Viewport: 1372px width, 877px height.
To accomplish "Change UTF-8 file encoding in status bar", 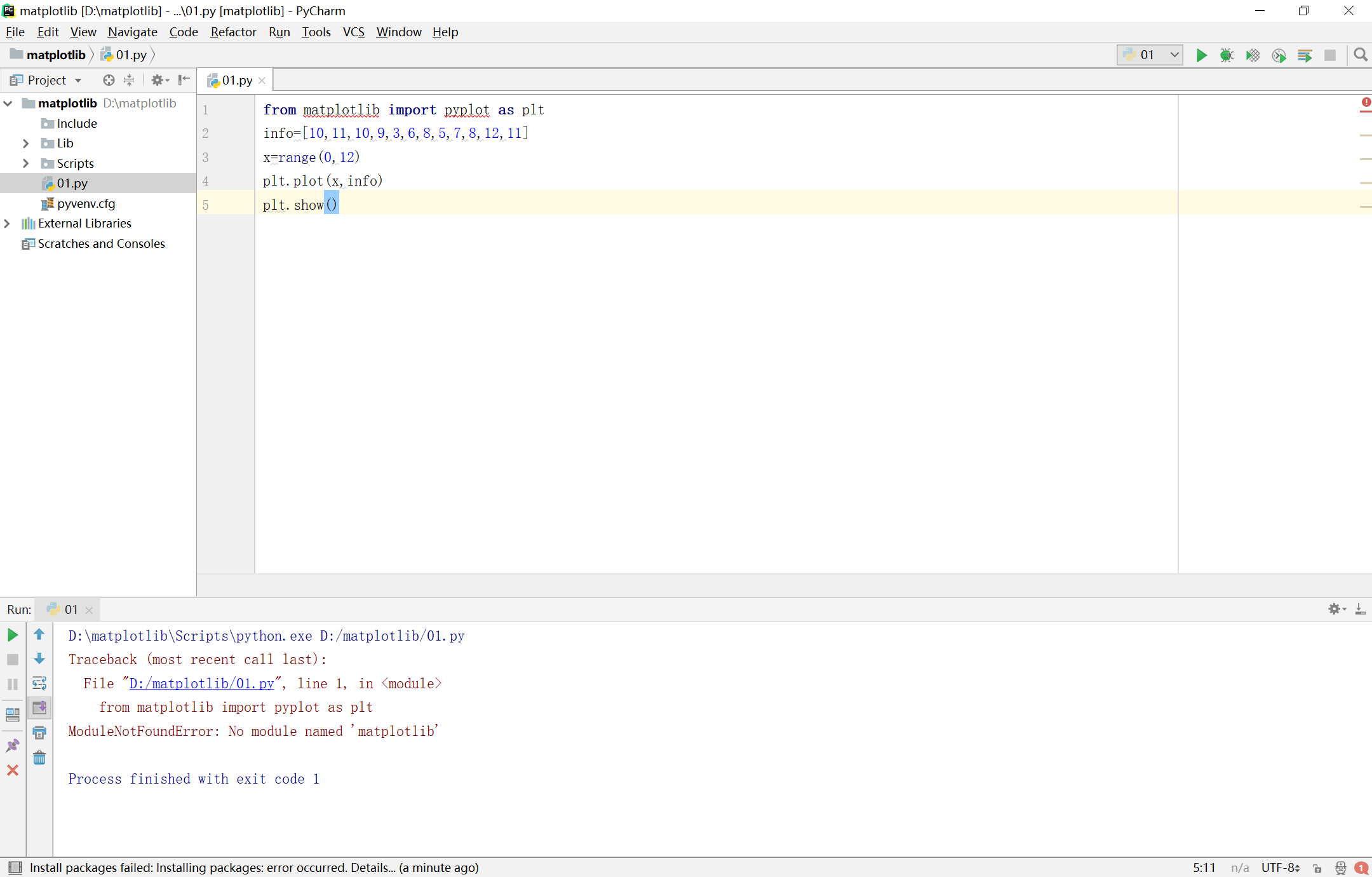I will pos(1280,868).
